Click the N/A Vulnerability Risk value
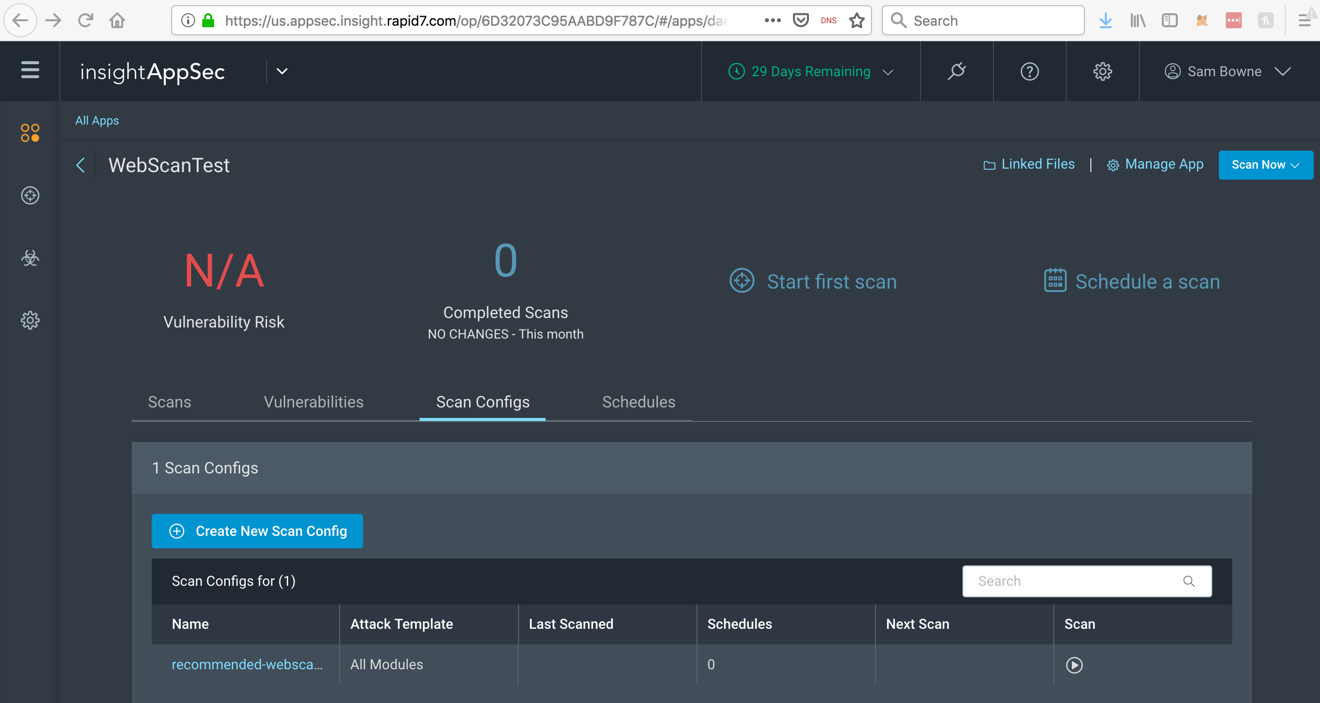The image size is (1320, 703). (224, 271)
